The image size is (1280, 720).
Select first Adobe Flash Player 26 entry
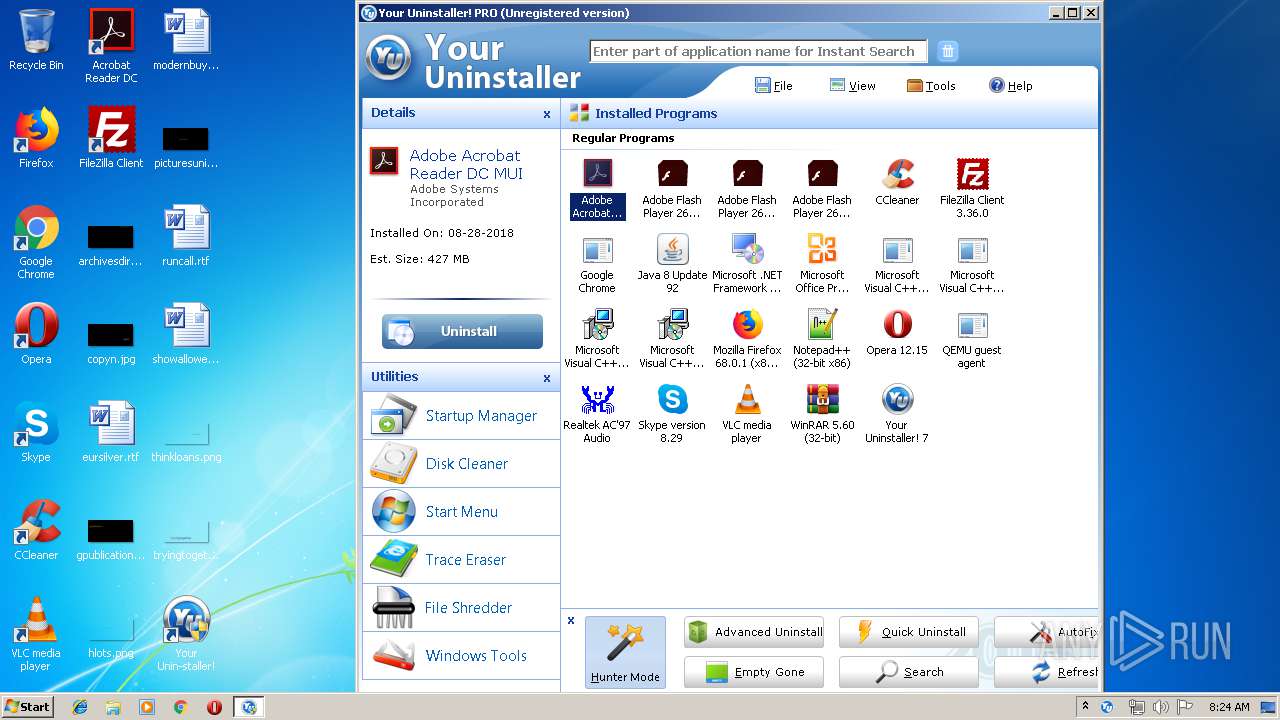(672, 188)
